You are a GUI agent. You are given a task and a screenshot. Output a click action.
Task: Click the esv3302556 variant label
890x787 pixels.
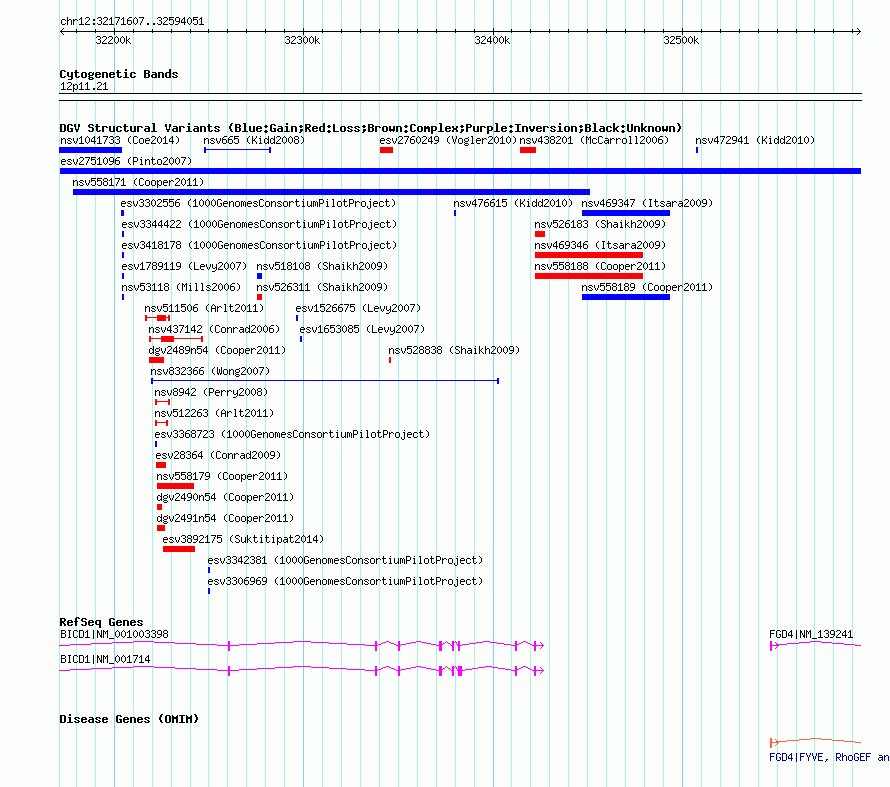pyautogui.click(x=258, y=203)
